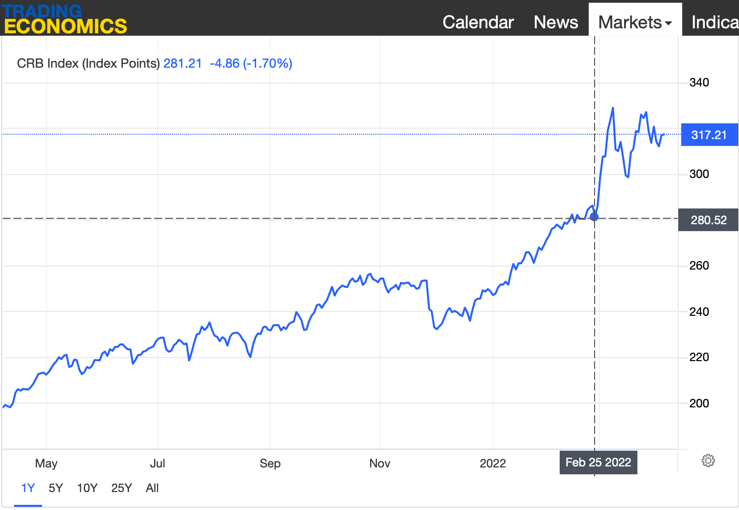Click the highlighted data point on the line
The image size is (739, 510).
point(595,216)
